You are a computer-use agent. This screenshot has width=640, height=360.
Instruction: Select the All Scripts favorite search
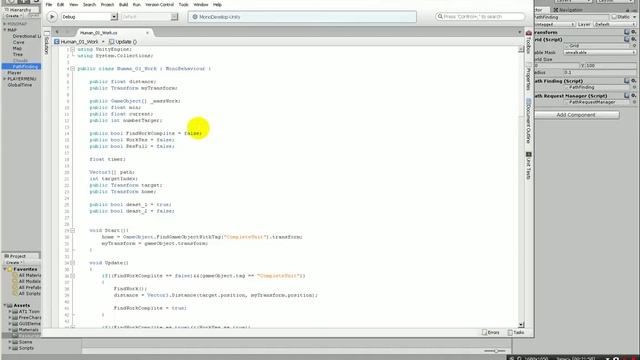tap(29, 293)
